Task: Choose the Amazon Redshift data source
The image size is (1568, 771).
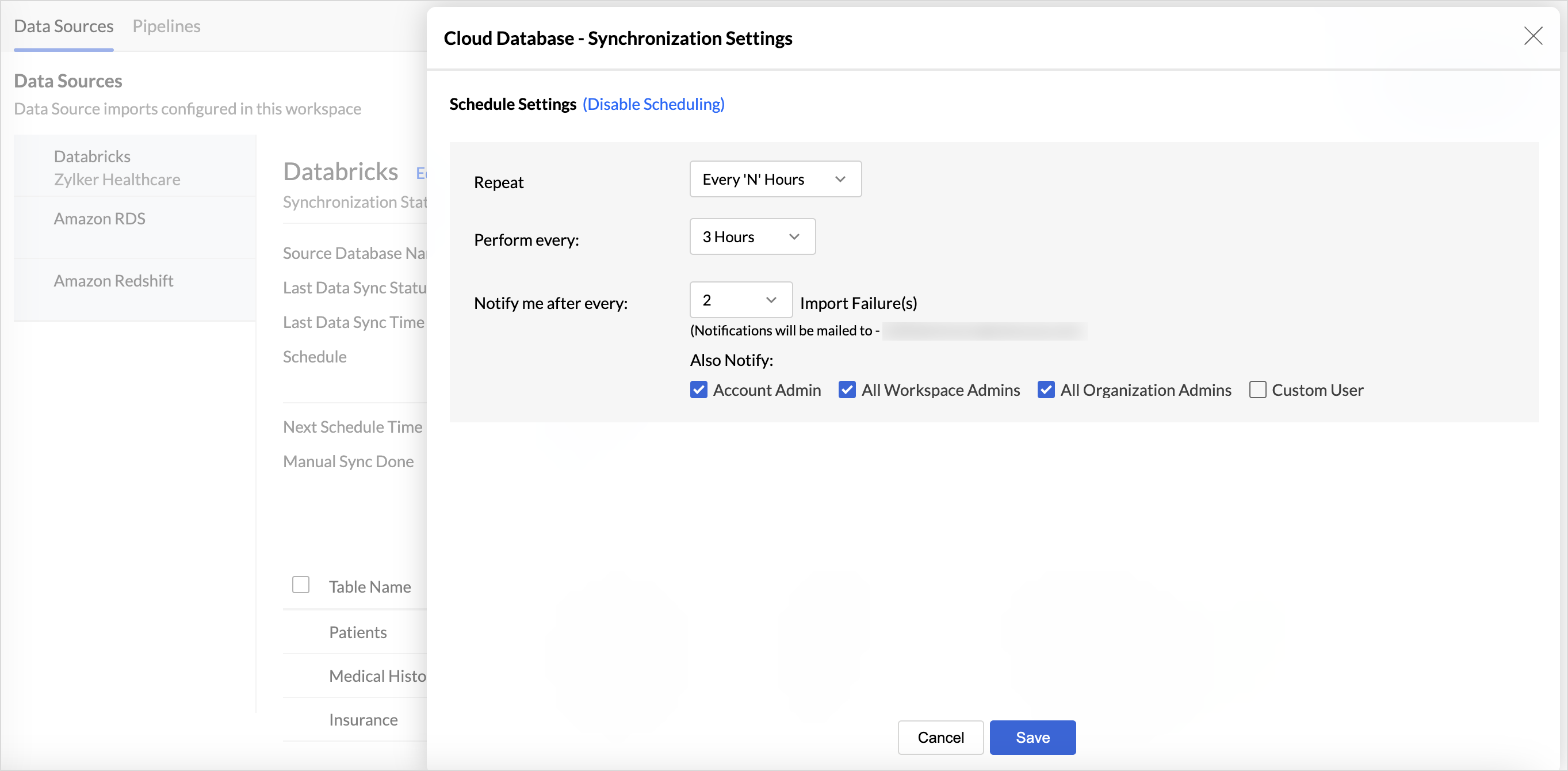Action: pyautogui.click(x=113, y=281)
